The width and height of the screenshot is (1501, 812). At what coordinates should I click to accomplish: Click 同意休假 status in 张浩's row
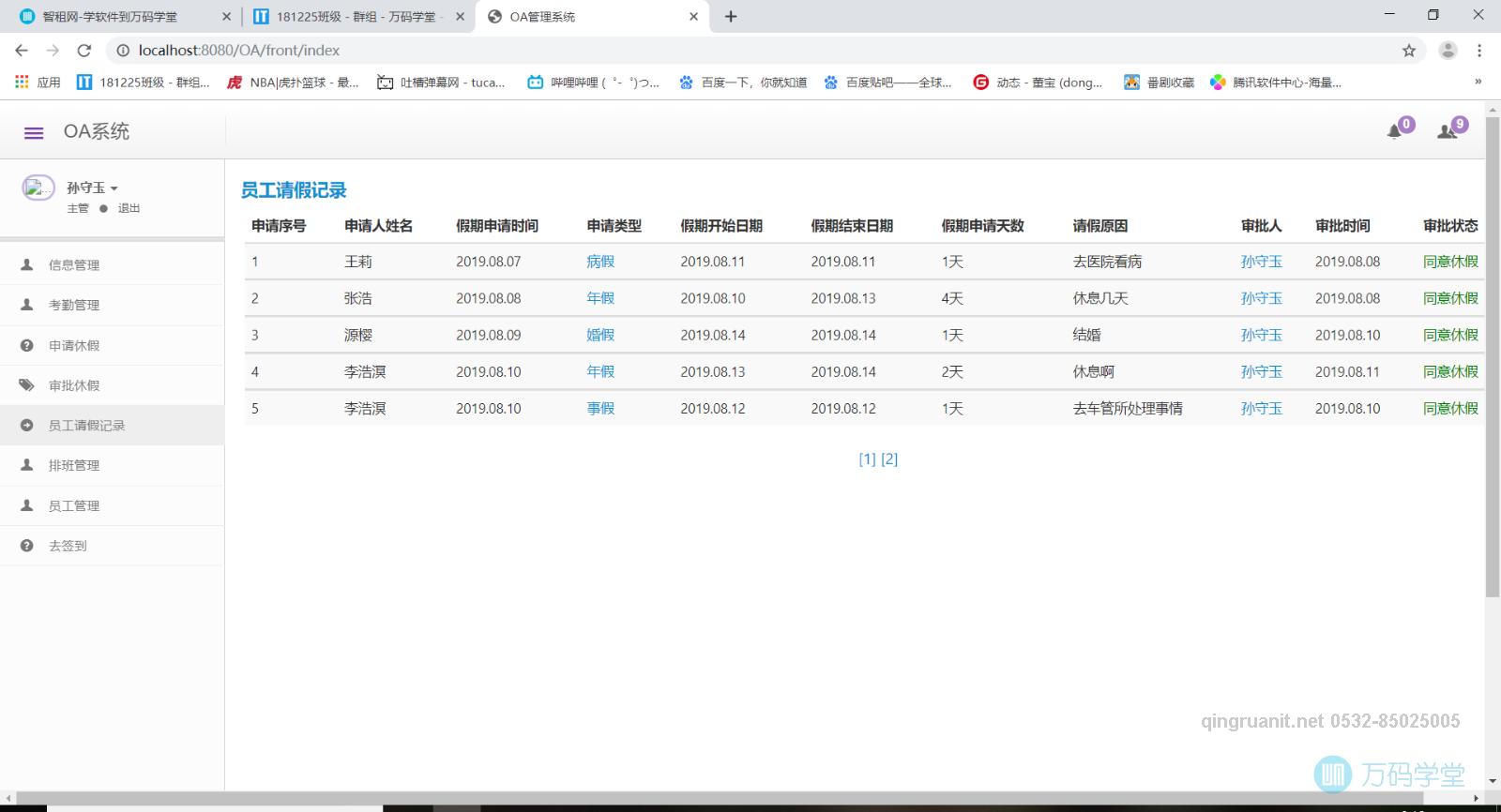[x=1450, y=298]
